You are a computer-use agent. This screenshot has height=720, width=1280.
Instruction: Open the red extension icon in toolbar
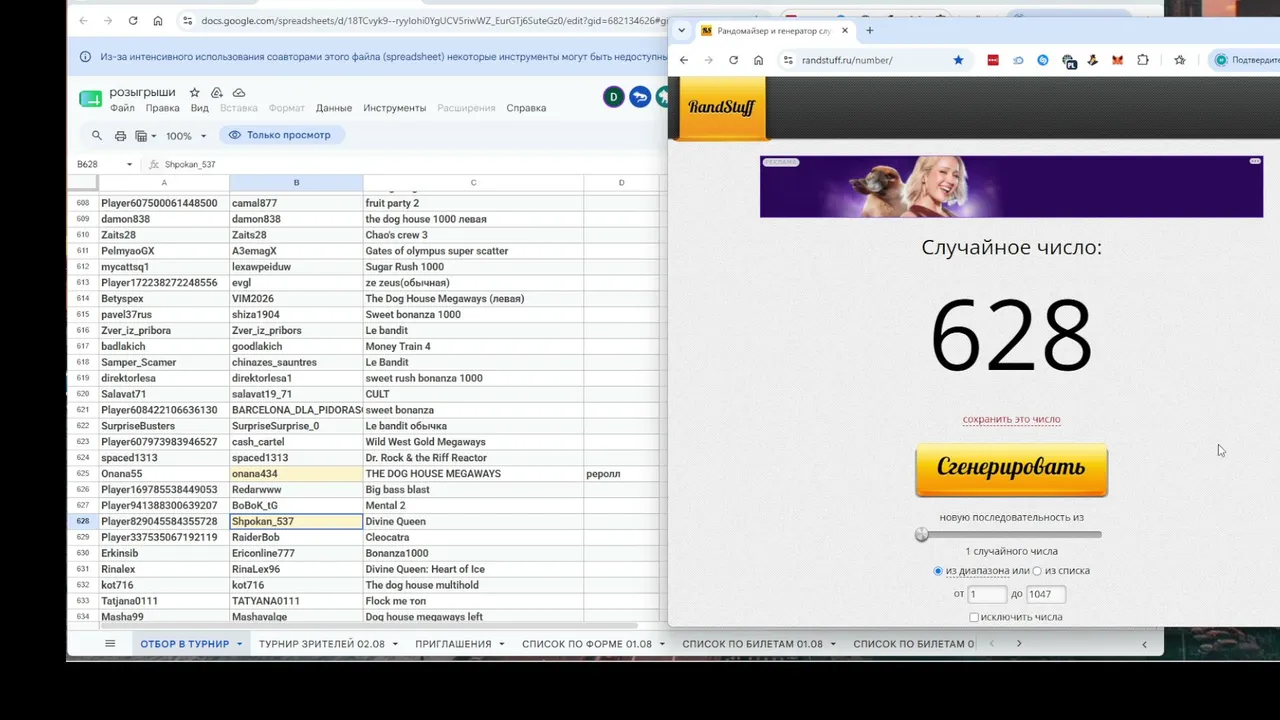click(x=993, y=60)
